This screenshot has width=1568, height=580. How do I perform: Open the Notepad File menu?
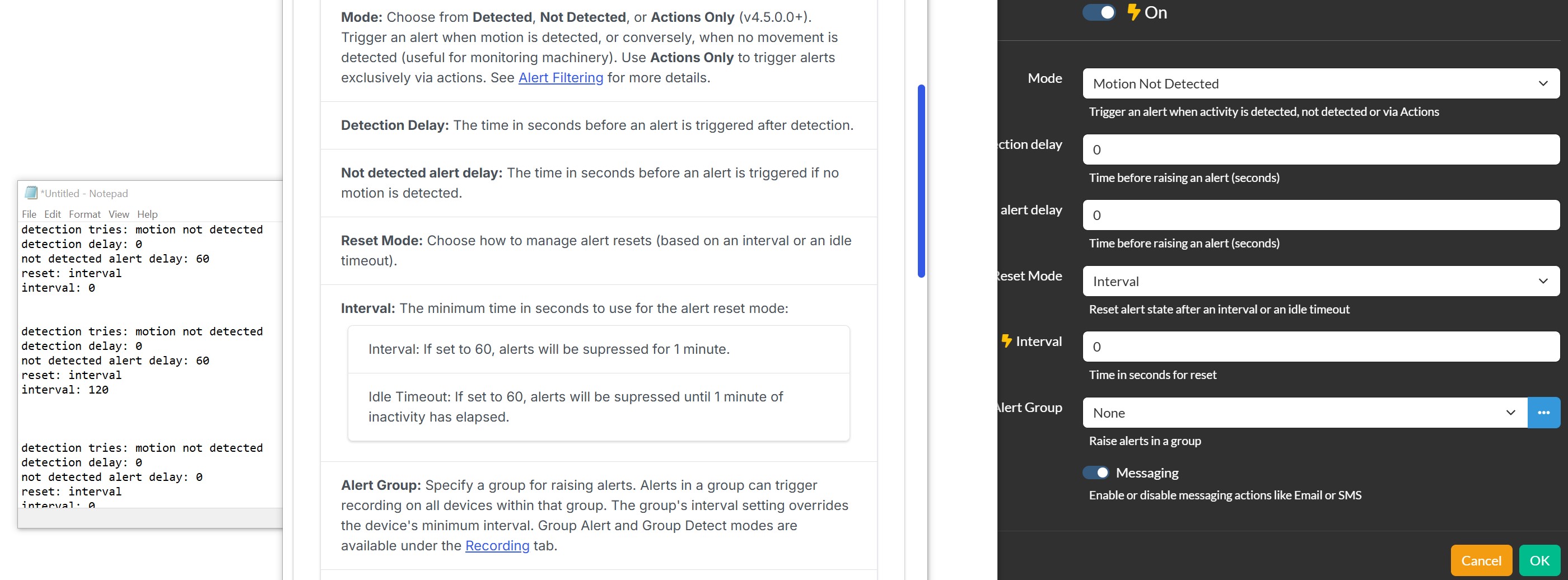(29, 214)
